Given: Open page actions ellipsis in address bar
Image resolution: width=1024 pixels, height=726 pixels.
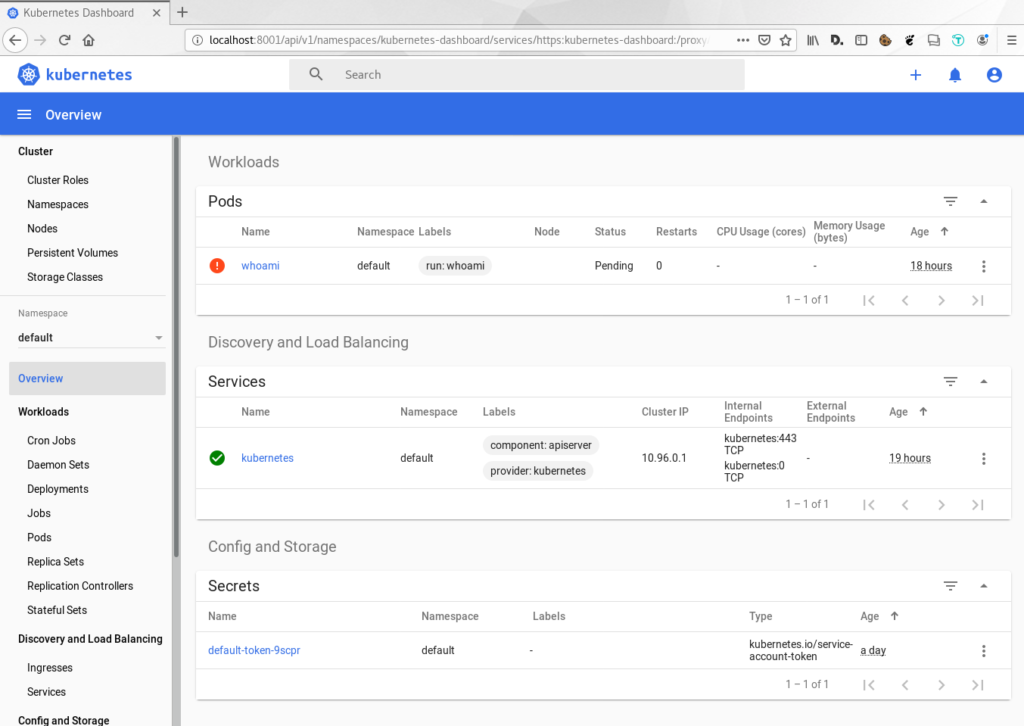Looking at the screenshot, I should click(743, 40).
